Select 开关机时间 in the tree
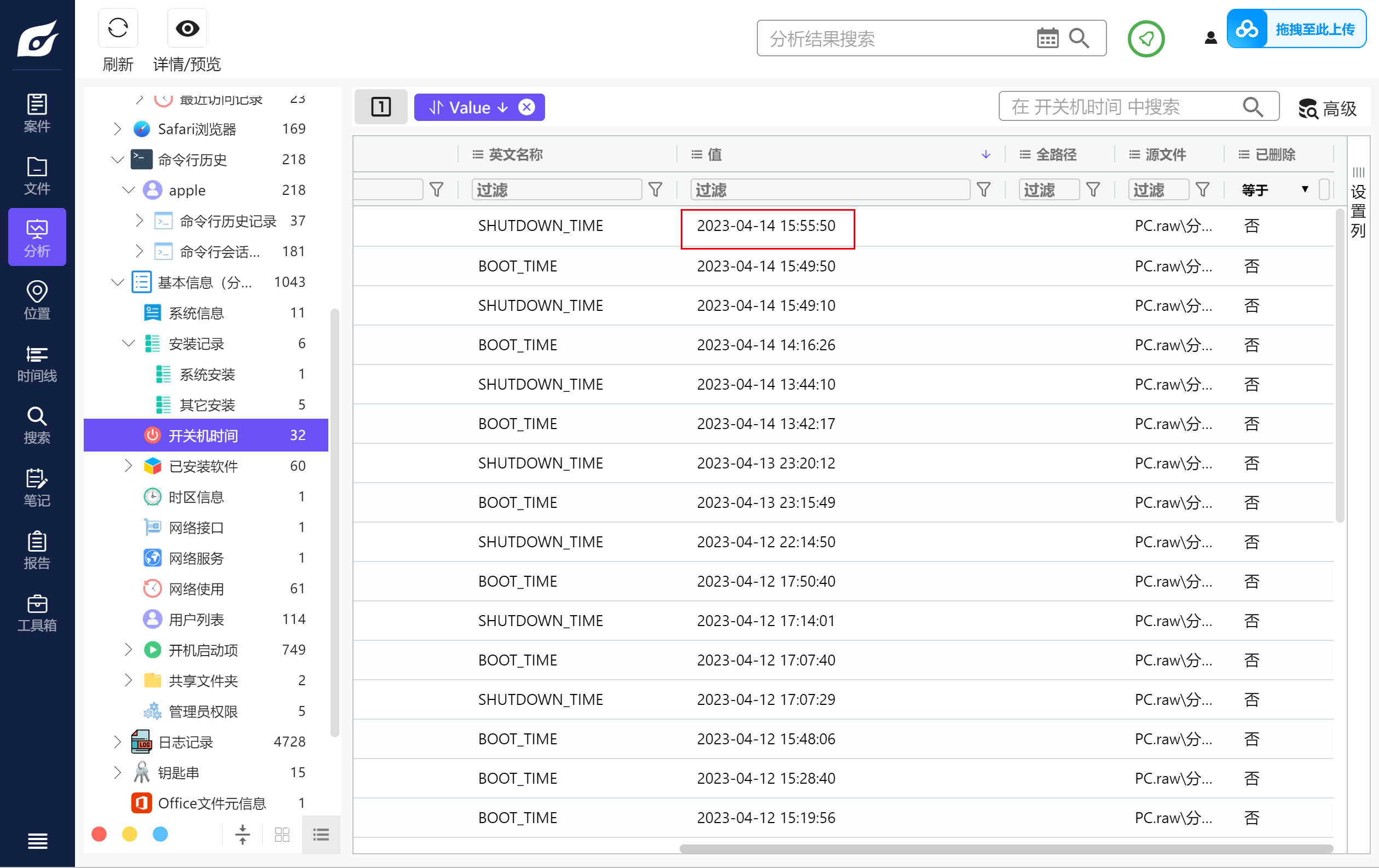1379x868 pixels. (x=206, y=435)
